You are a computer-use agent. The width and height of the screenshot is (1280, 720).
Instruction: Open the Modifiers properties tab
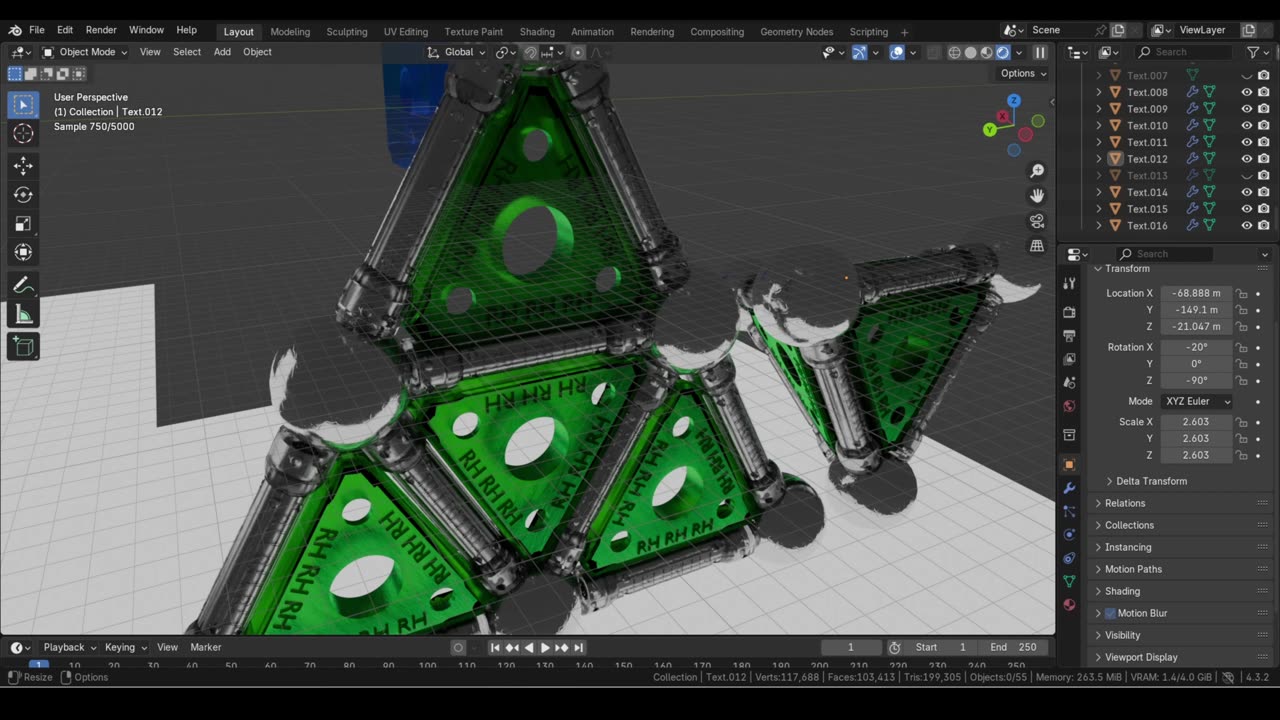1069,488
